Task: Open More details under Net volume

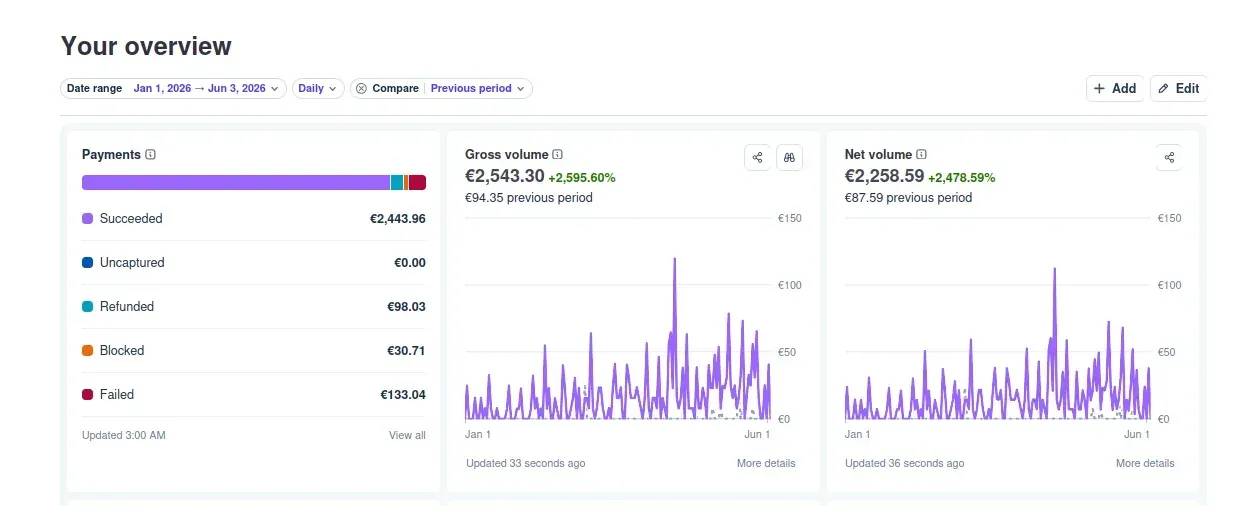Action: (1145, 463)
